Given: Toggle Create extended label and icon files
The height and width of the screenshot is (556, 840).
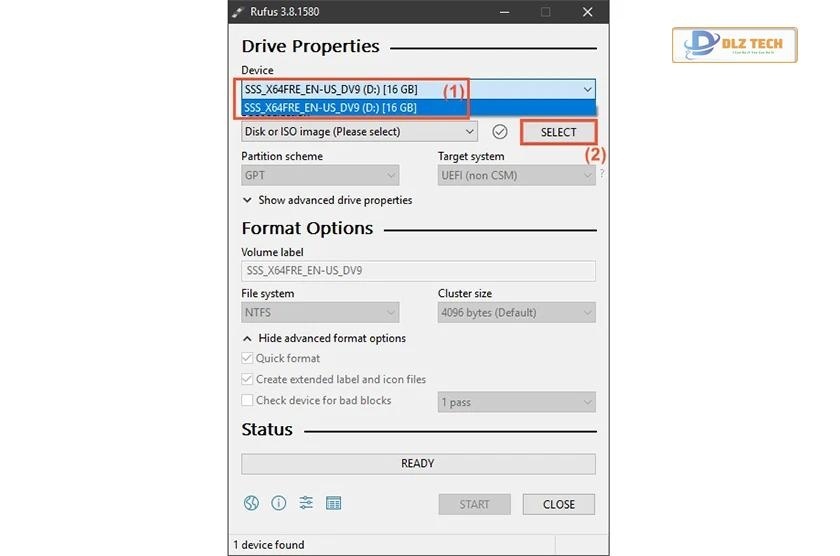Looking at the screenshot, I should (248, 380).
